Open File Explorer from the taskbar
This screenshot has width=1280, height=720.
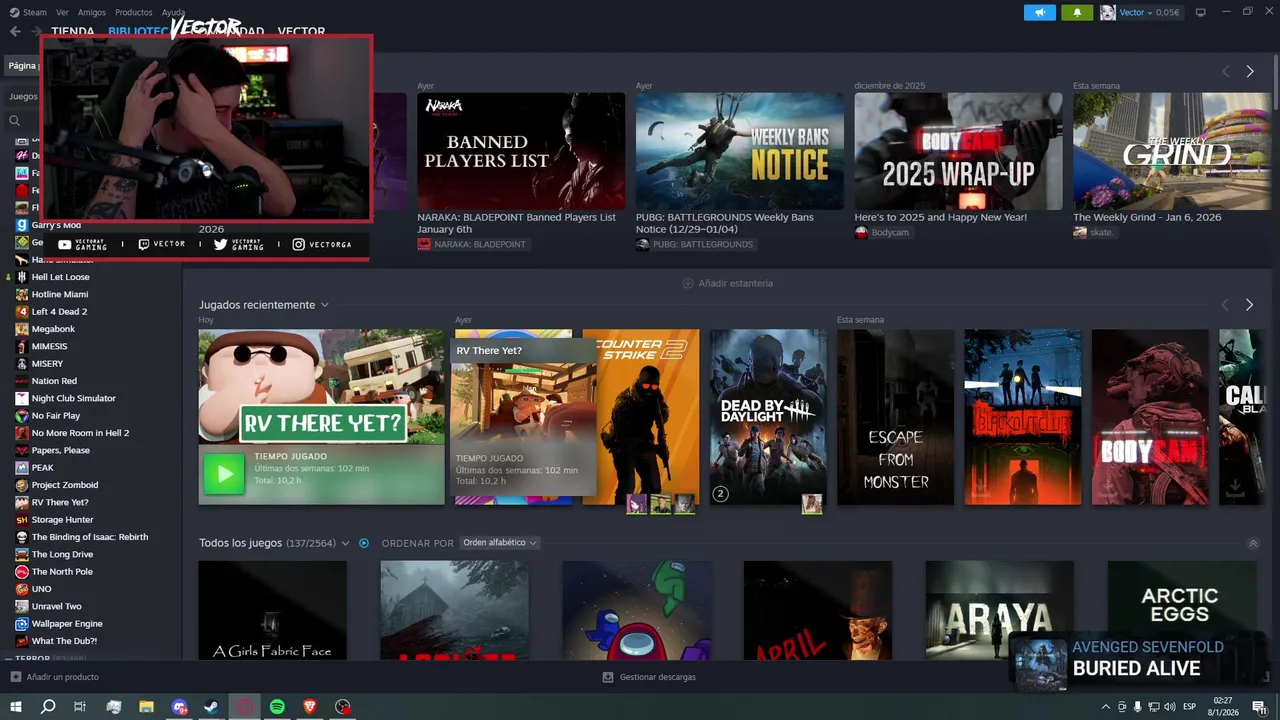146,707
